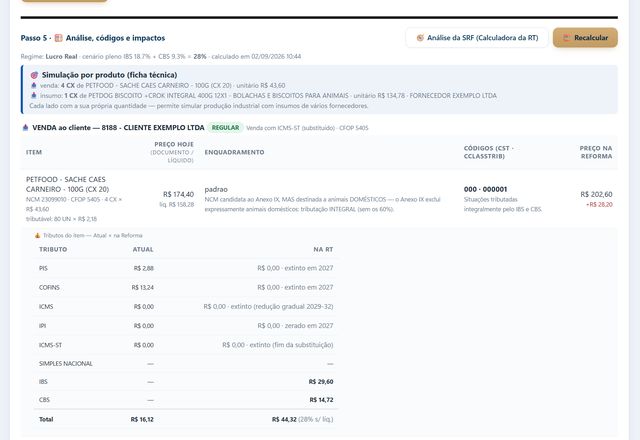
Task: Select the IPI tax row label
Action: (42, 326)
